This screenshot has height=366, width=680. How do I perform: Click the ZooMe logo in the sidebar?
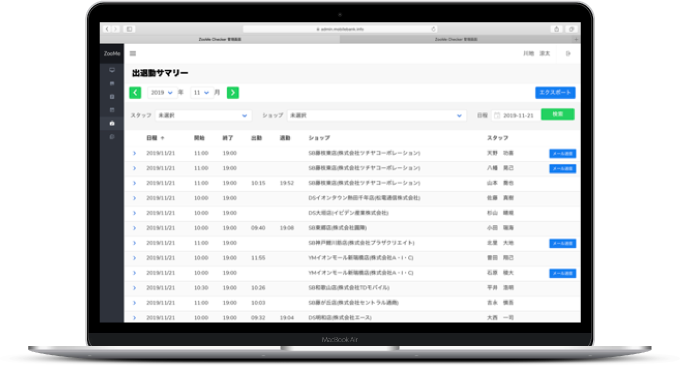pyautogui.click(x=112, y=53)
